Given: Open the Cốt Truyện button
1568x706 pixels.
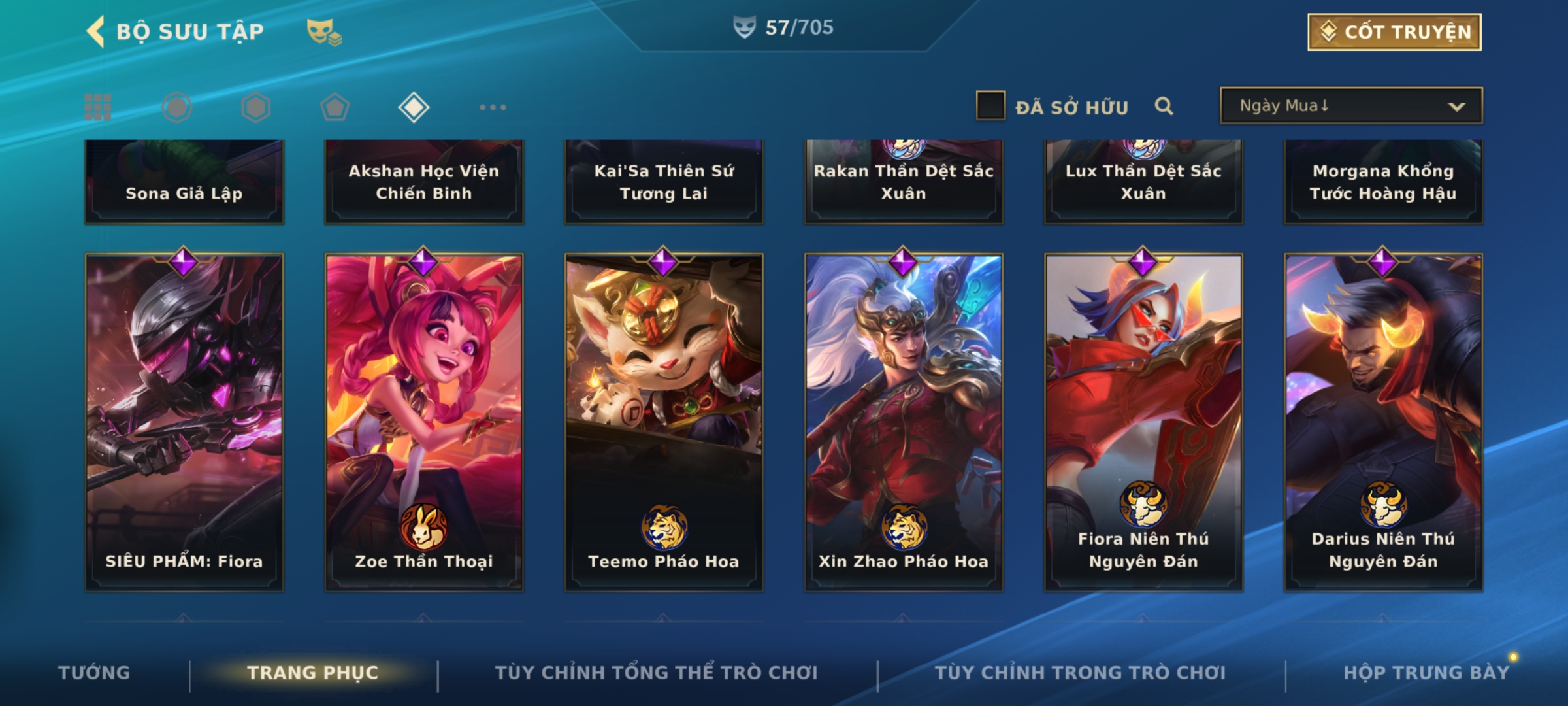Looking at the screenshot, I should [x=1394, y=32].
